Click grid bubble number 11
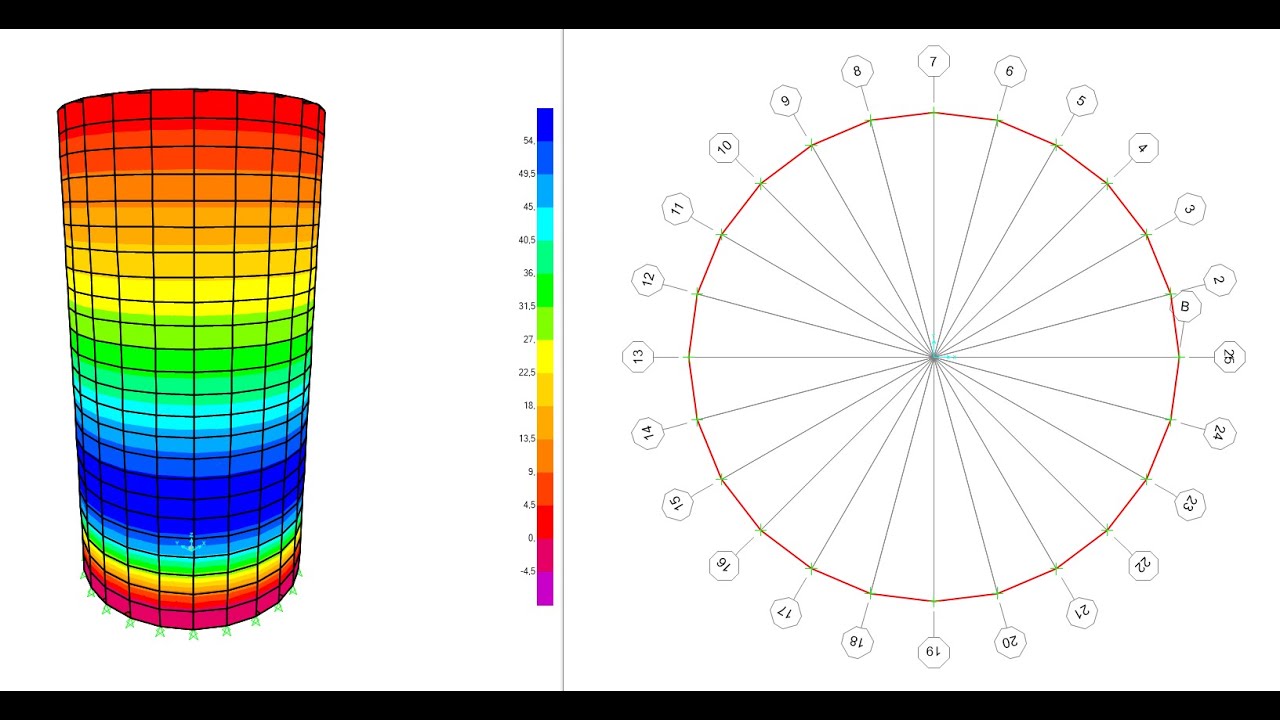Image resolution: width=1280 pixels, height=720 pixels. pos(678,209)
